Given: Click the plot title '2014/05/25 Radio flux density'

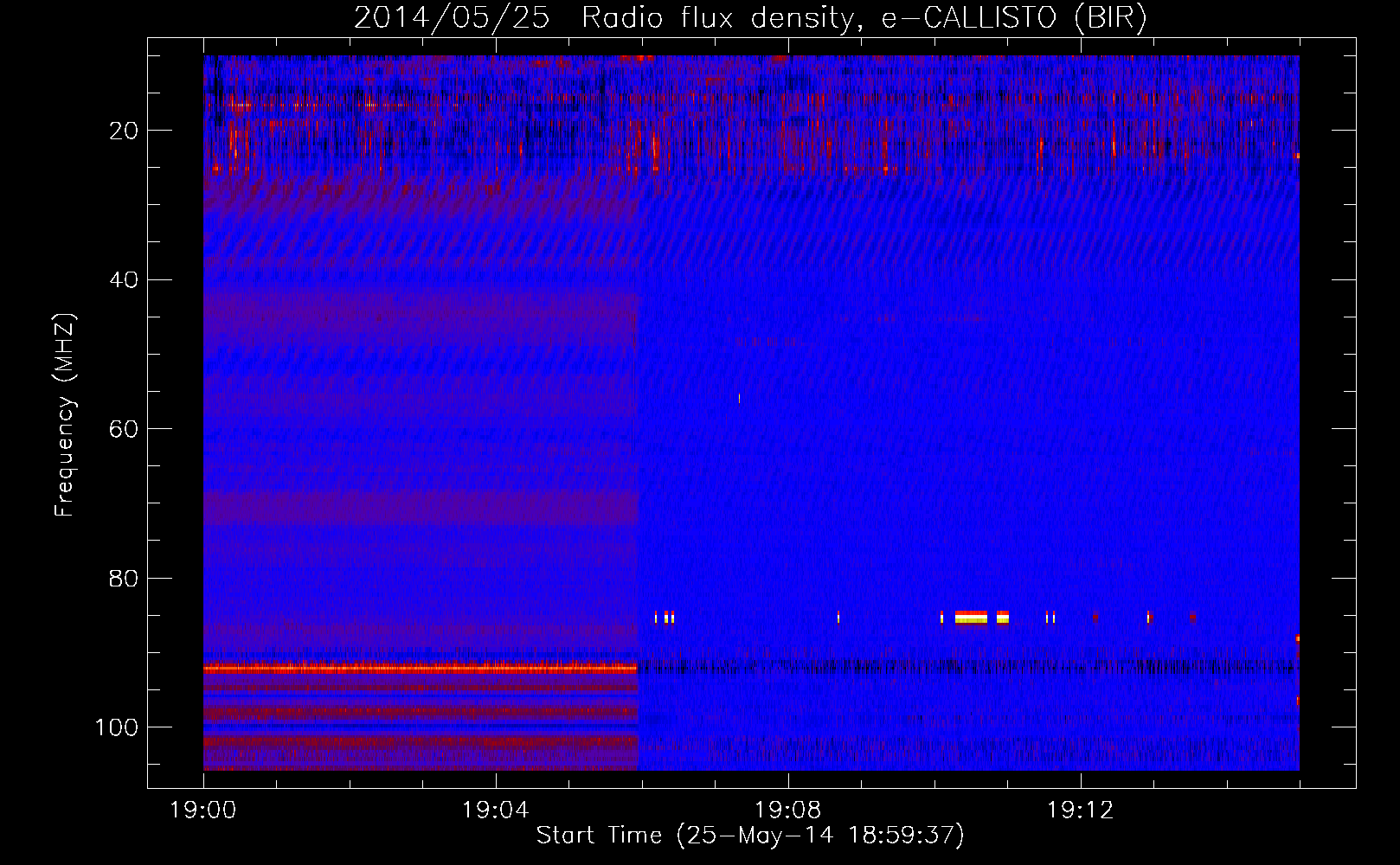Looking at the screenshot, I should (x=604, y=18).
